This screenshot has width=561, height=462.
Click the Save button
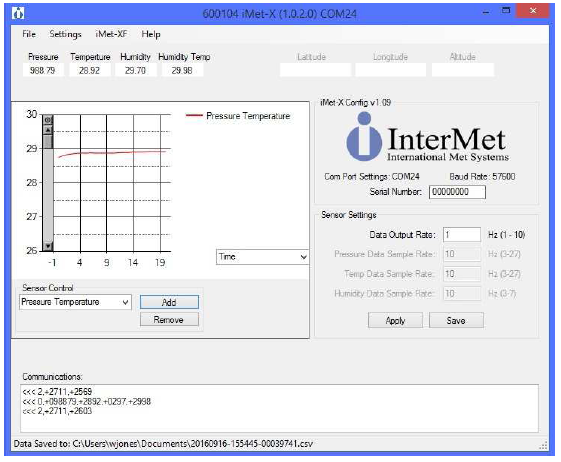coord(456,320)
